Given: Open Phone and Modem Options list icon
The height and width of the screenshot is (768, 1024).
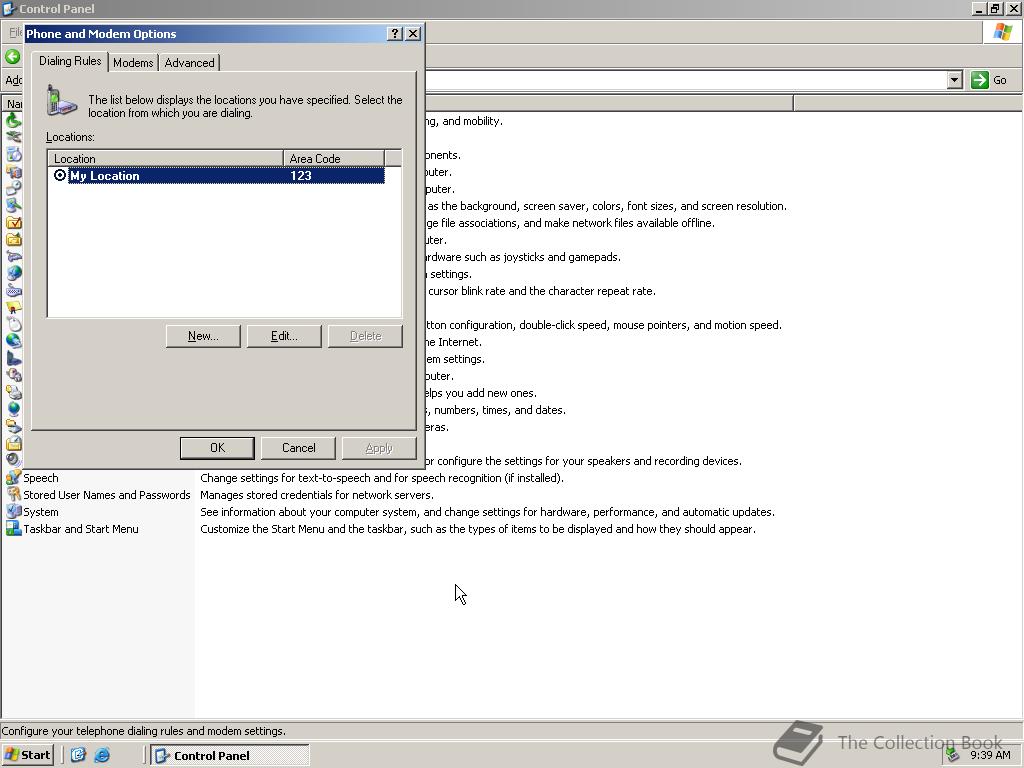Looking at the screenshot, I should coord(14,359).
